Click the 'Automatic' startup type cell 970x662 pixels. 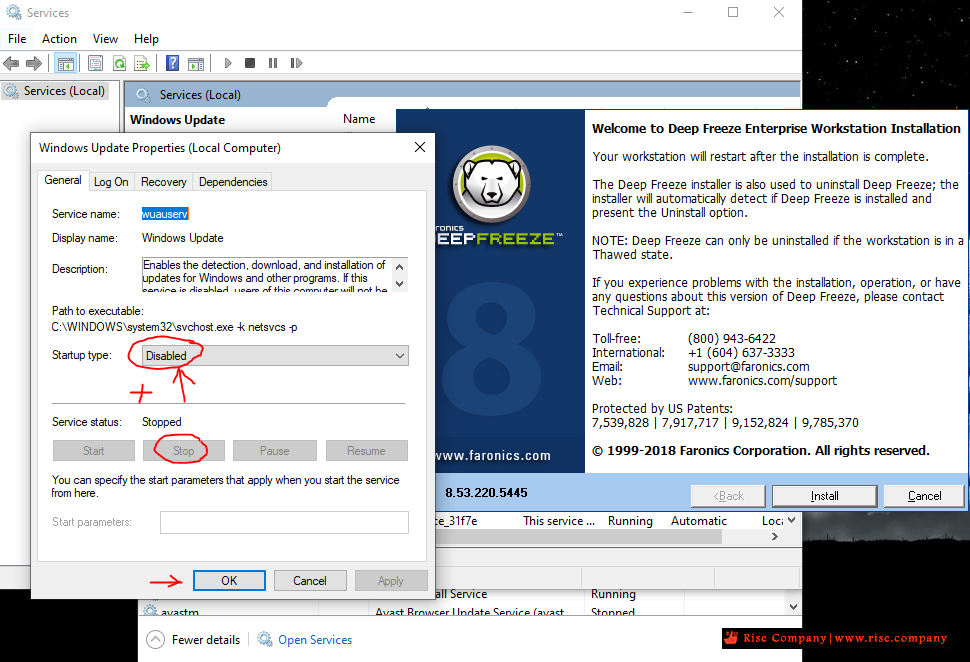pyautogui.click(x=699, y=521)
